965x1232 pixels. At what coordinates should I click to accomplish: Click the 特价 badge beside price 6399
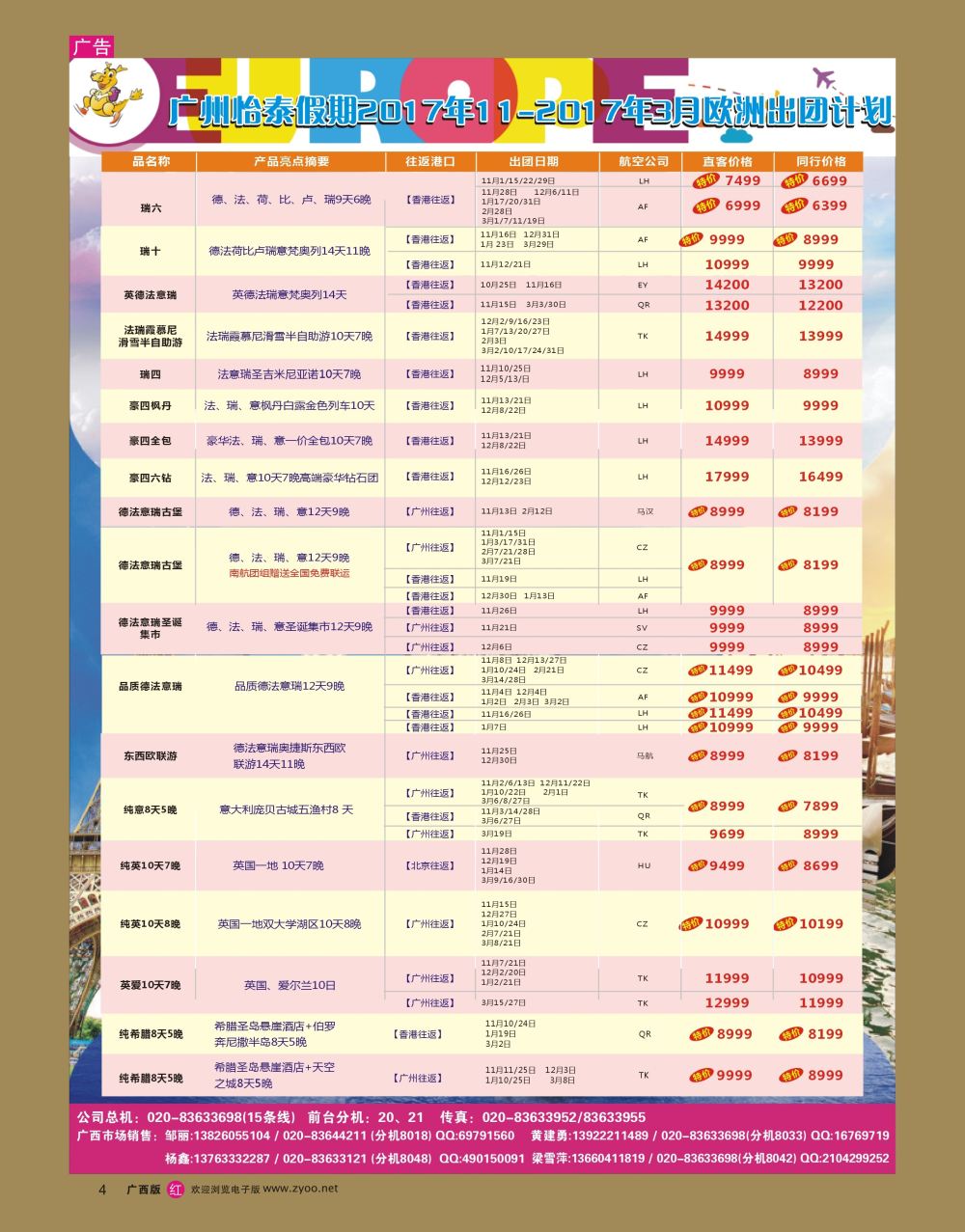tap(794, 205)
